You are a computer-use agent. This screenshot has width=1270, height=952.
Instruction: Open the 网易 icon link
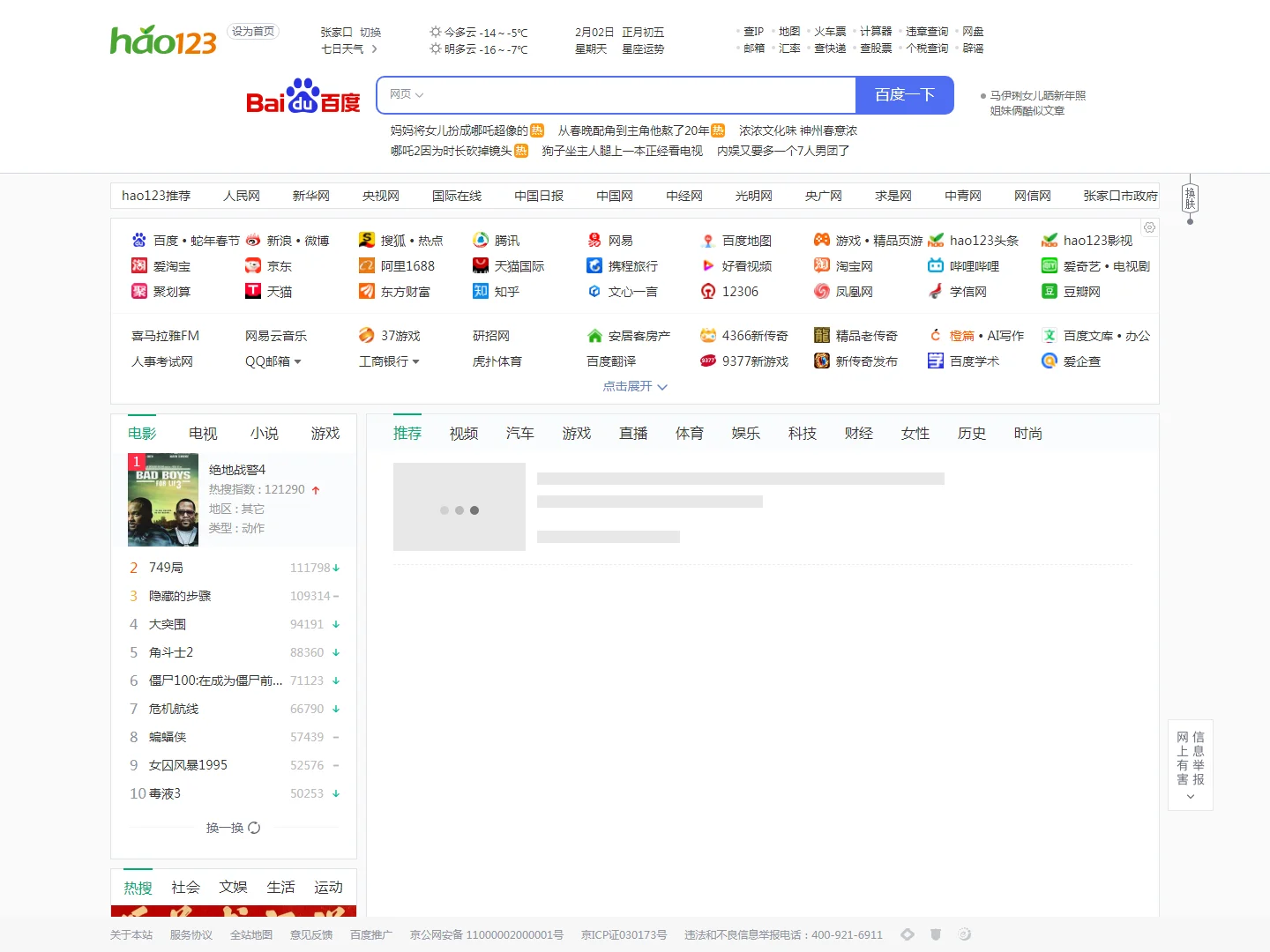tap(594, 240)
